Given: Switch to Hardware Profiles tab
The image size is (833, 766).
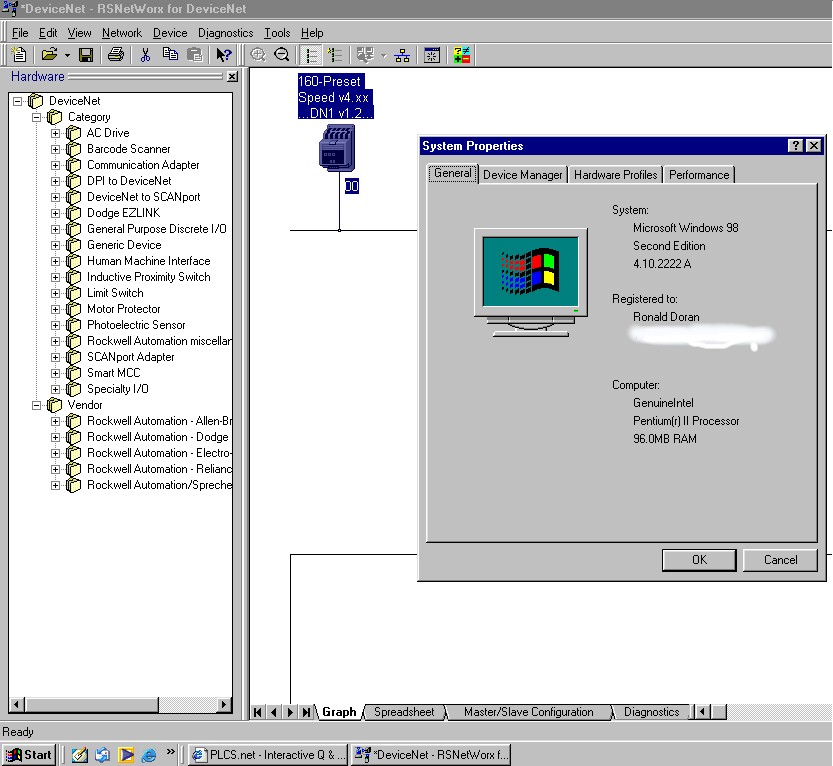Looking at the screenshot, I should (x=615, y=175).
